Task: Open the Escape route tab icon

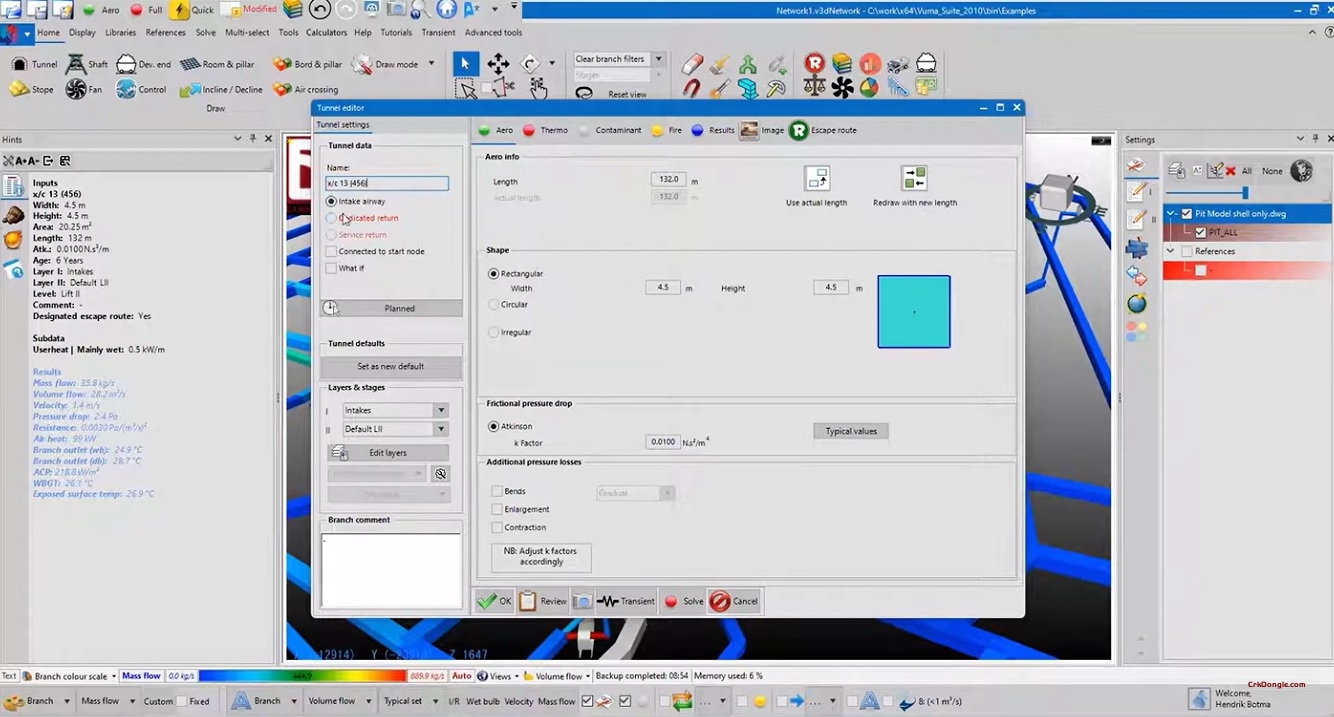Action: (x=798, y=130)
